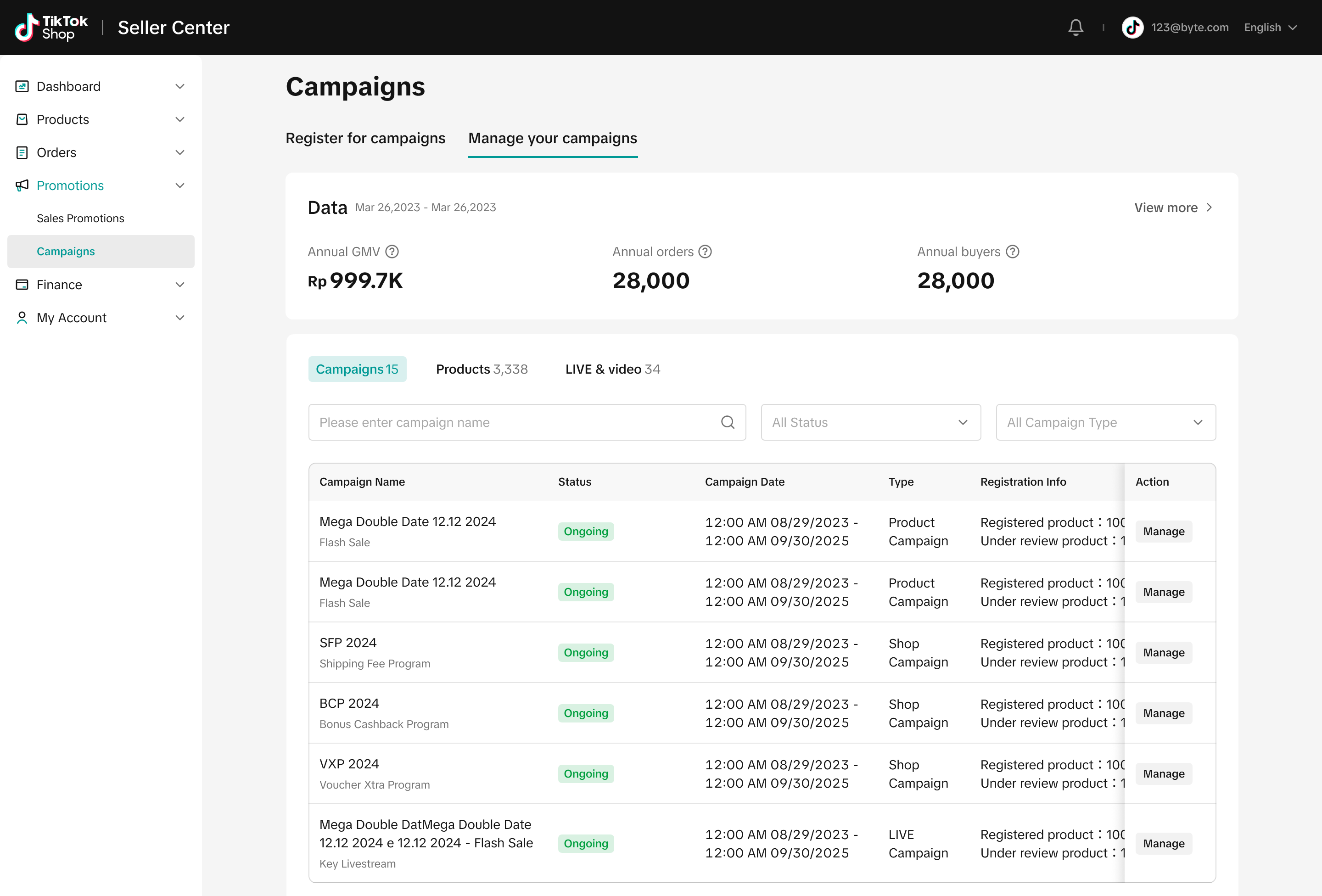Image resolution: width=1322 pixels, height=896 pixels.
Task: Click the Promotions megaphone icon
Action: pos(22,185)
